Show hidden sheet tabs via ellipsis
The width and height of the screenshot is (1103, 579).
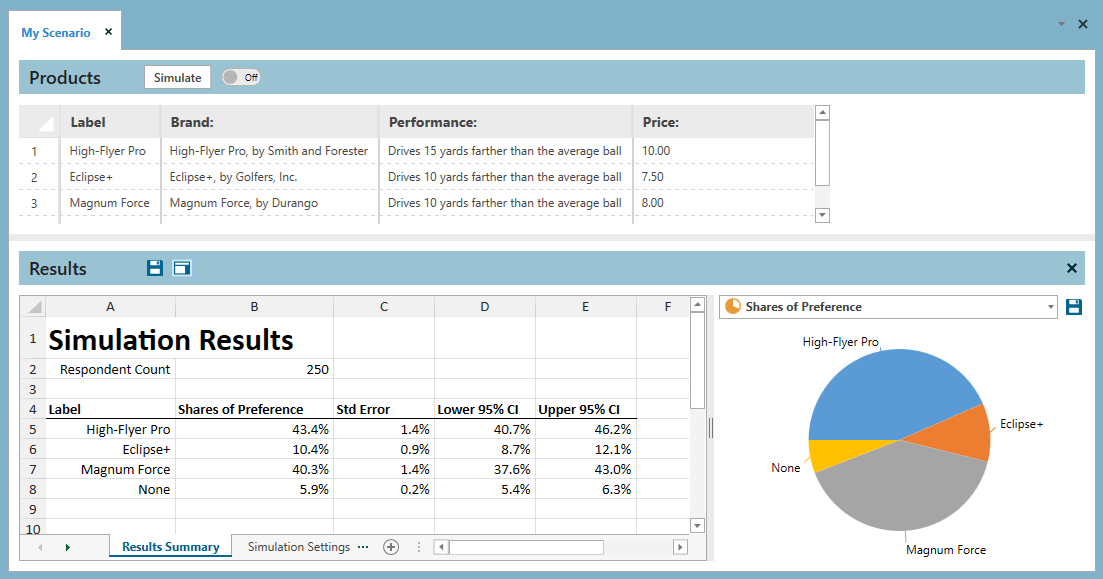pyautogui.click(x=362, y=547)
